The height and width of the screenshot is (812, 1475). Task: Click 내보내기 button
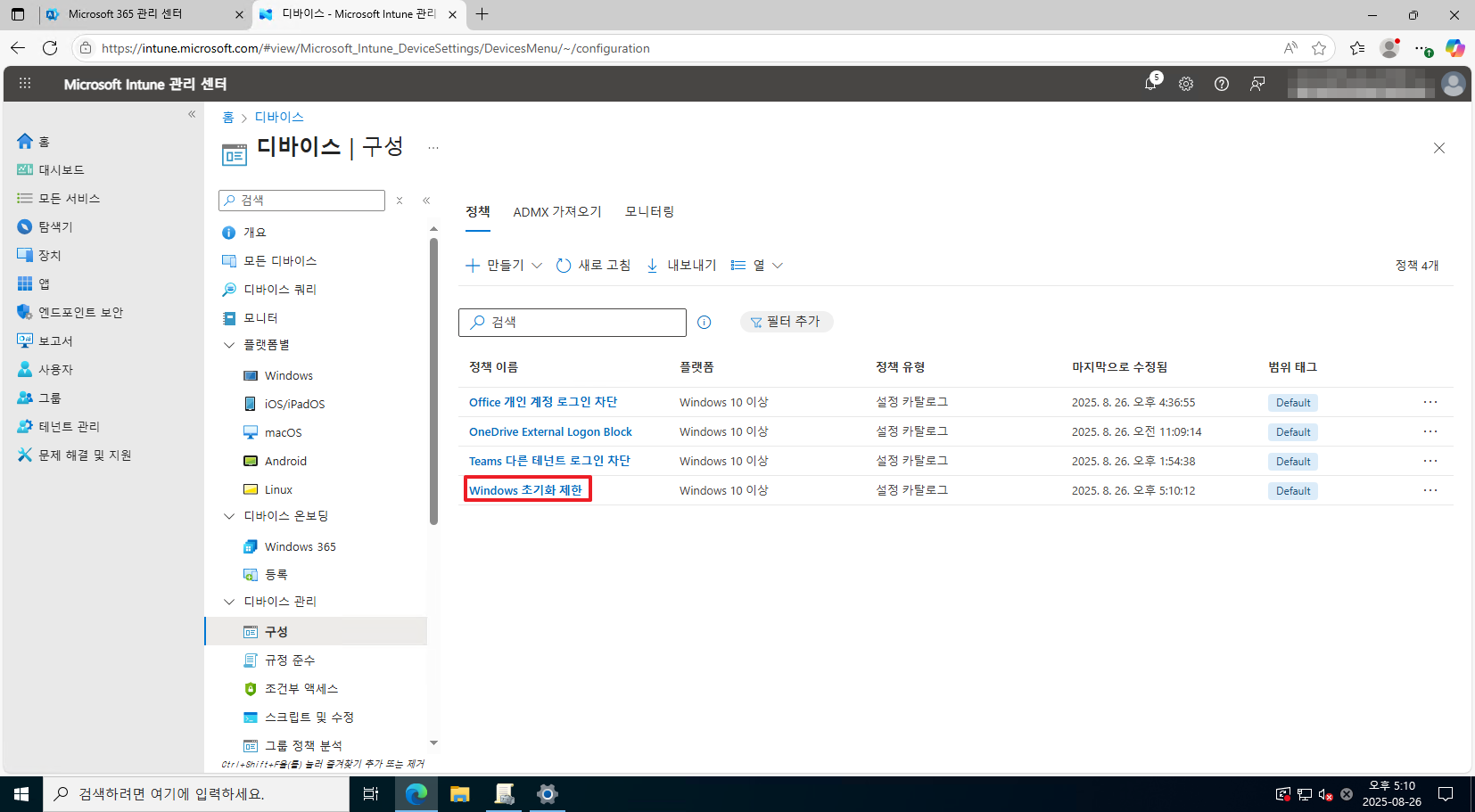pyautogui.click(x=681, y=266)
